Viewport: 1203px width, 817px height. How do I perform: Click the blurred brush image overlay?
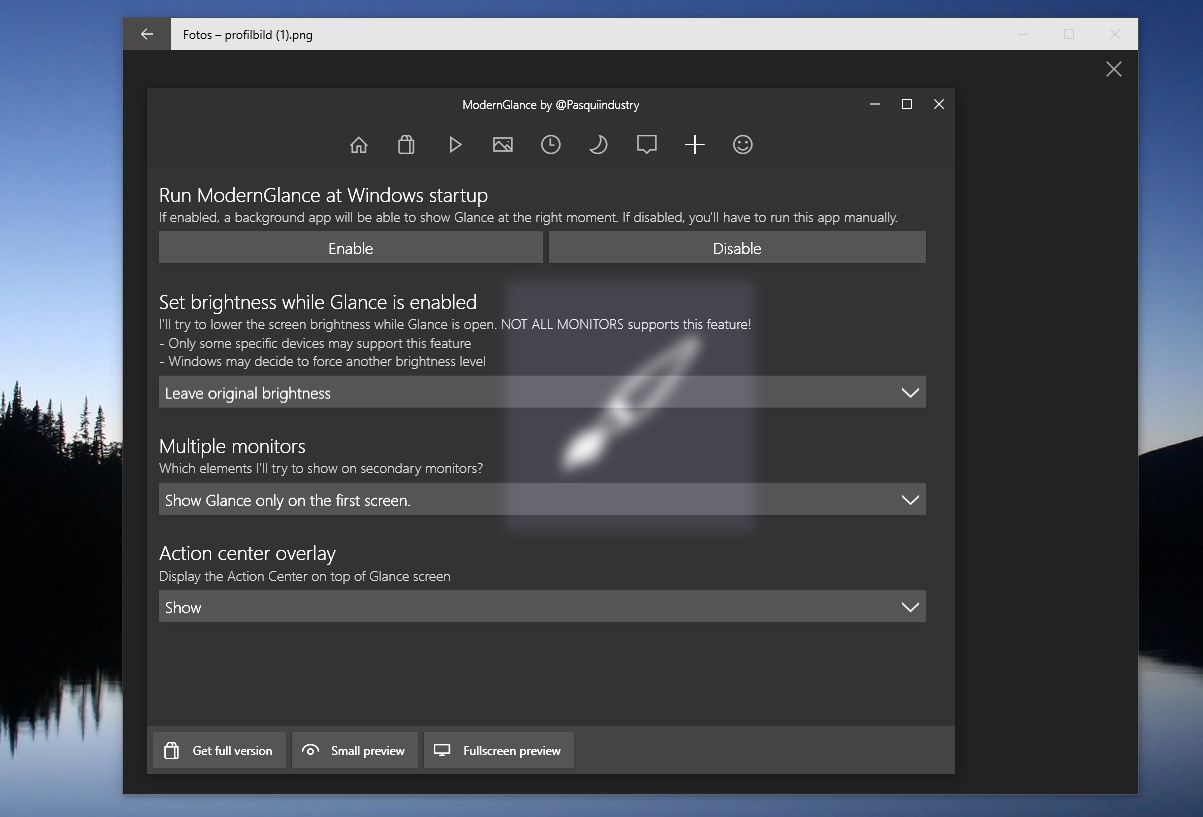pyautogui.click(x=629, y=405)
